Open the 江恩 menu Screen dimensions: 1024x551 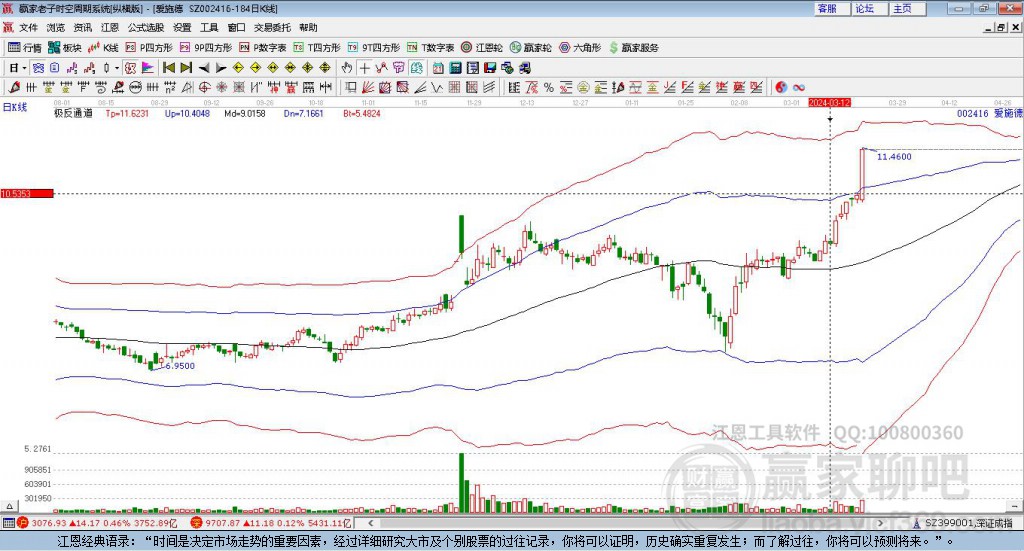coord(110,27)
